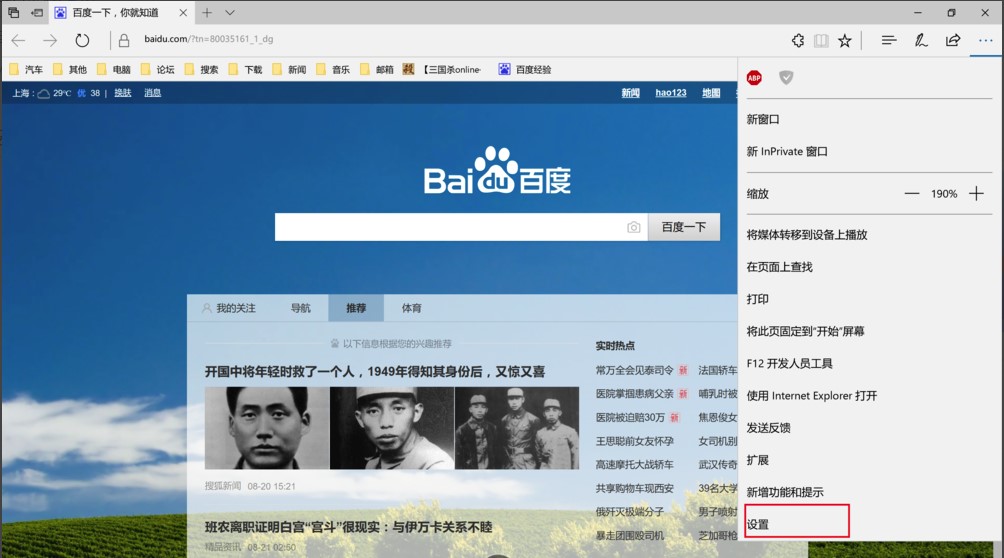Click the camera image search icon
Viewport: 1004px width, 558px height.
(x=633, y=227)
